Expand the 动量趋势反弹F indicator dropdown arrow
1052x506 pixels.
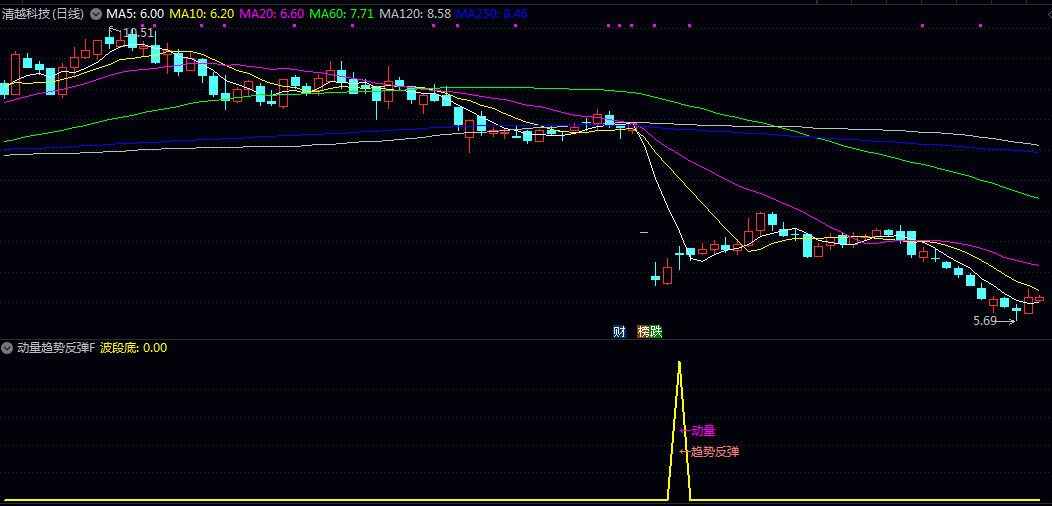(8, 348)
